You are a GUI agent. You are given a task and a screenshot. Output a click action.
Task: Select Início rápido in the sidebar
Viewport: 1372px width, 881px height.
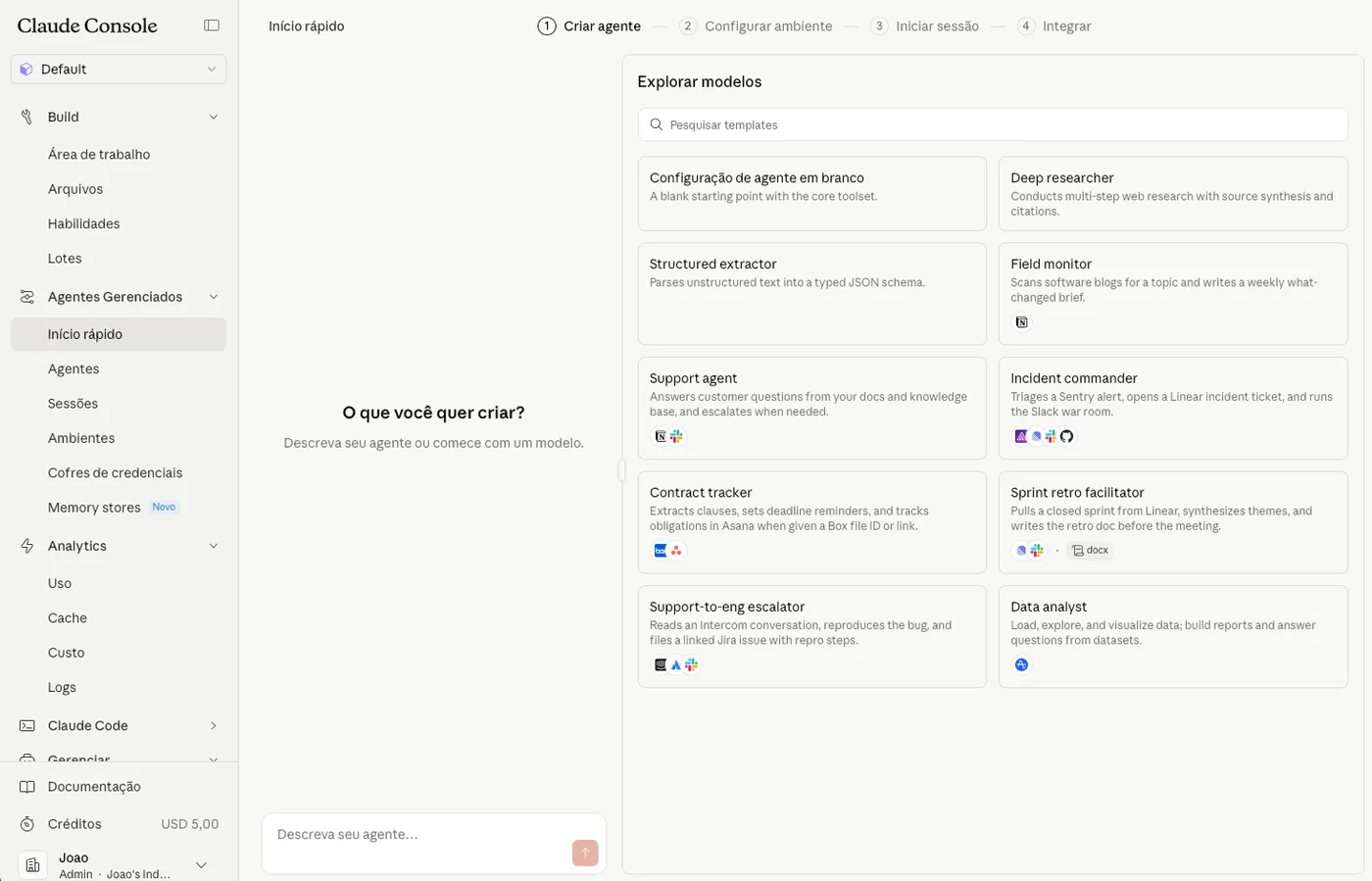pos(119,334)
